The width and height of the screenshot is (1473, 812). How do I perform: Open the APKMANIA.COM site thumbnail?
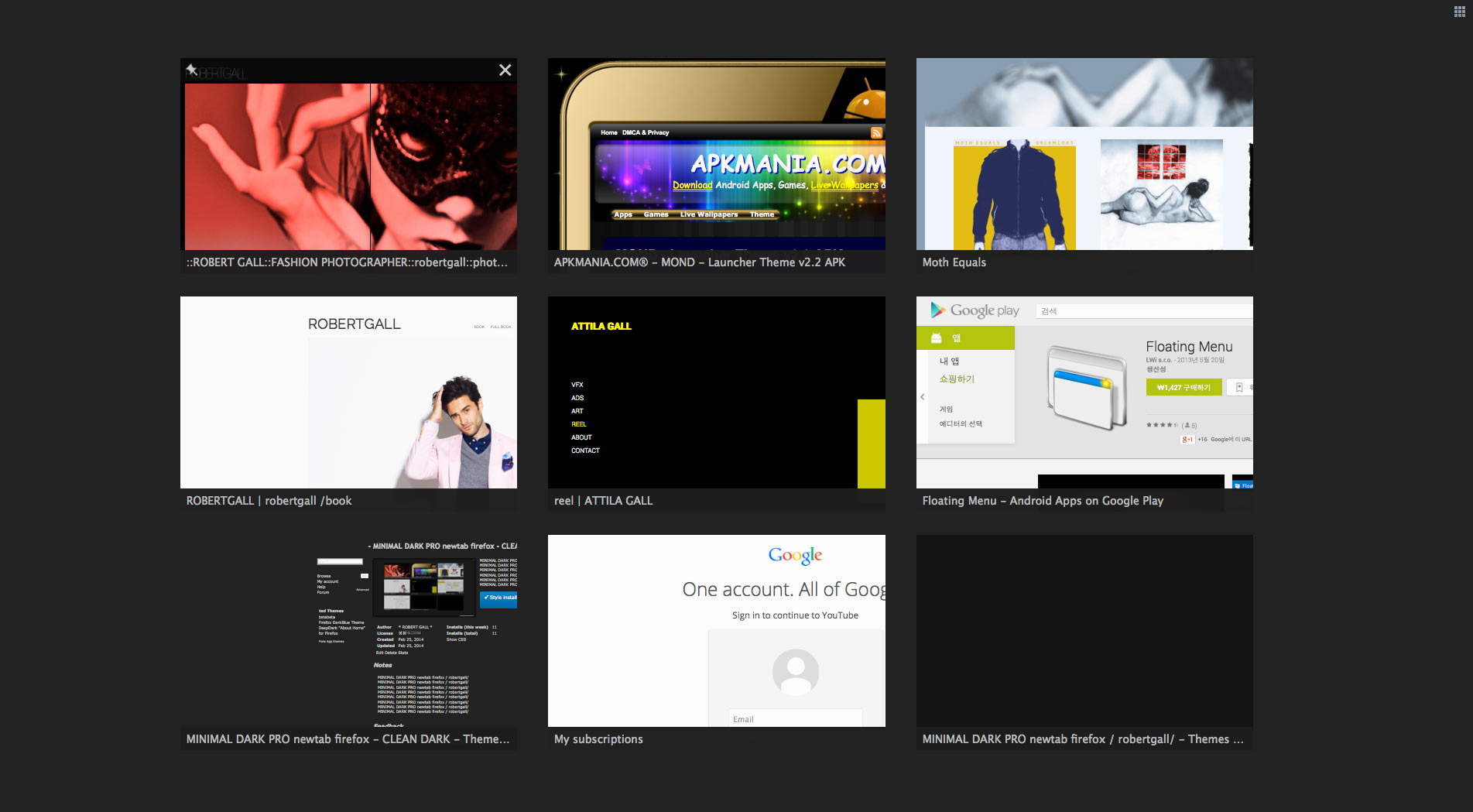pyautogui.click(x=717, y=154)
